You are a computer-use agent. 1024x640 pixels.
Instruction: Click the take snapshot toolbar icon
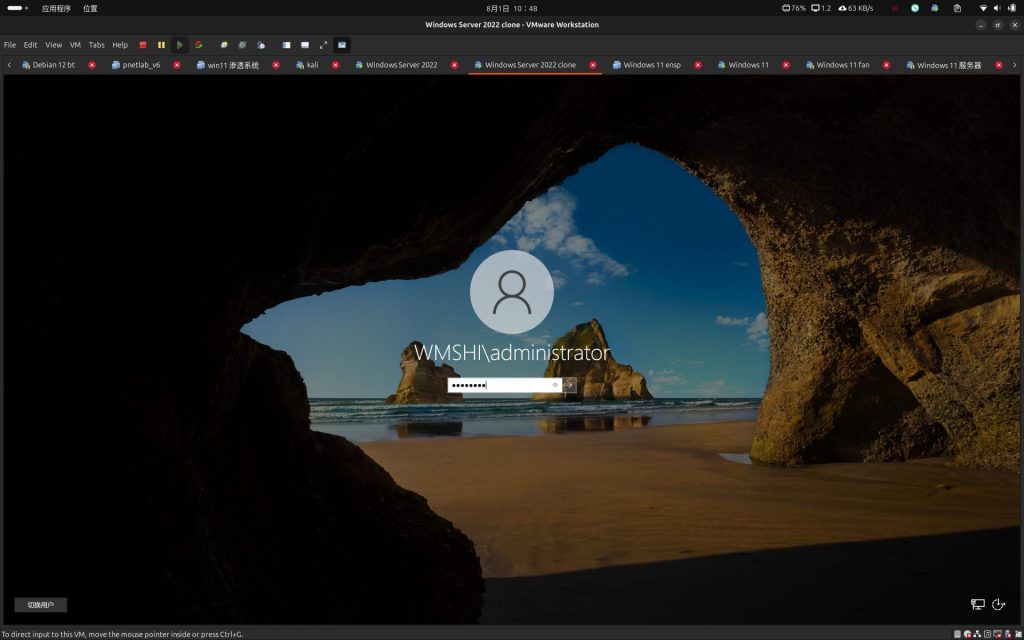(x=224, y=45)
